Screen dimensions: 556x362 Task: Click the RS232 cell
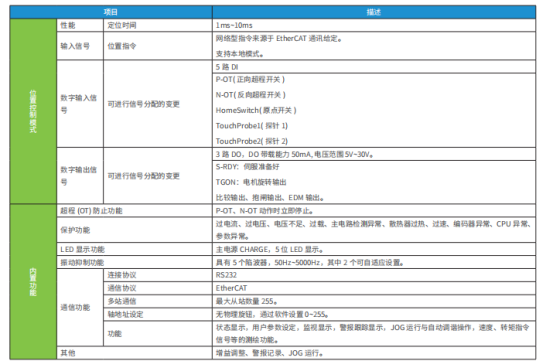[x=374, y=275]
